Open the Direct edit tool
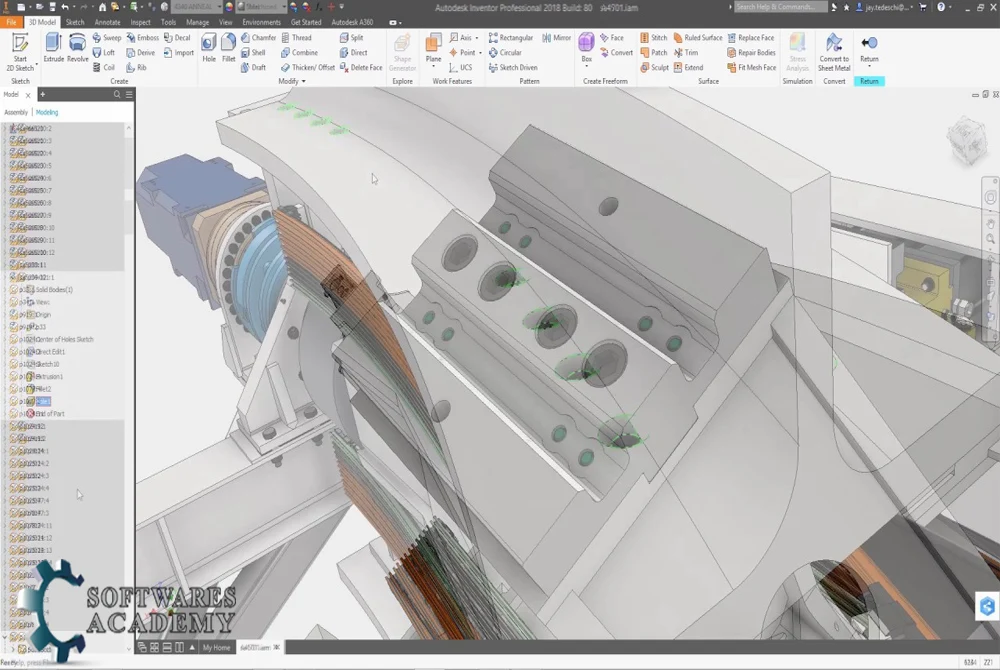The height and width of the screenshot is (670, 1000). click(353, 53)
